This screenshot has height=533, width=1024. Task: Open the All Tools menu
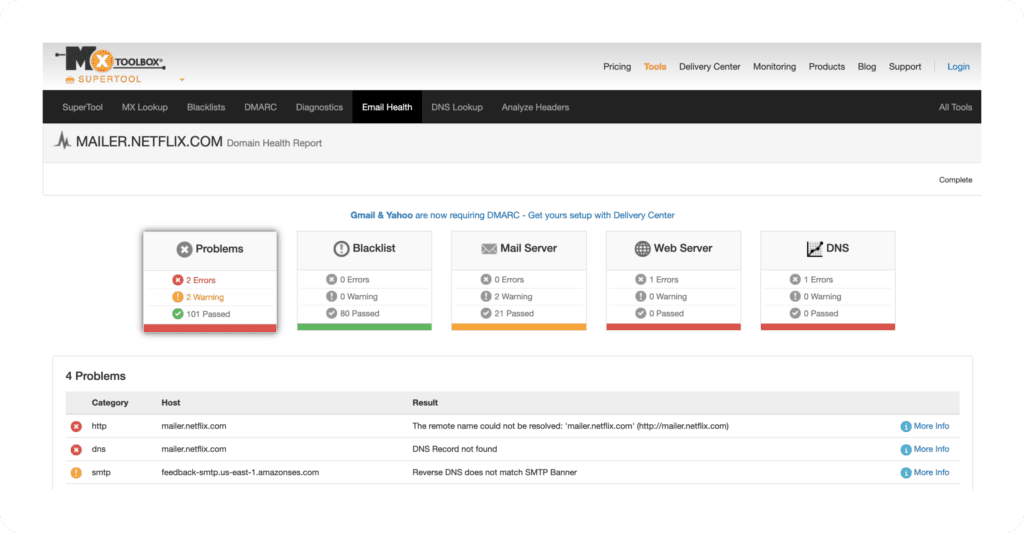(954, 107)
